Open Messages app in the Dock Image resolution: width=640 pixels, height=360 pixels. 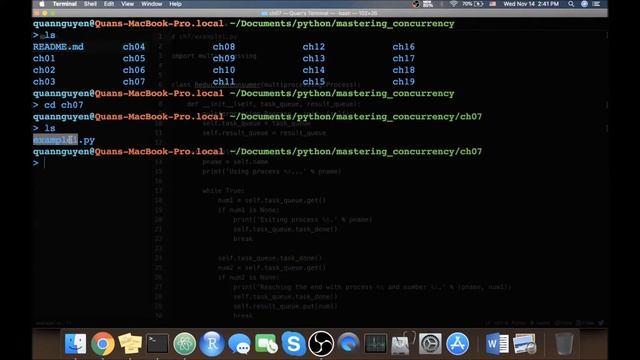pyautogui.click(x=239, y=343)
